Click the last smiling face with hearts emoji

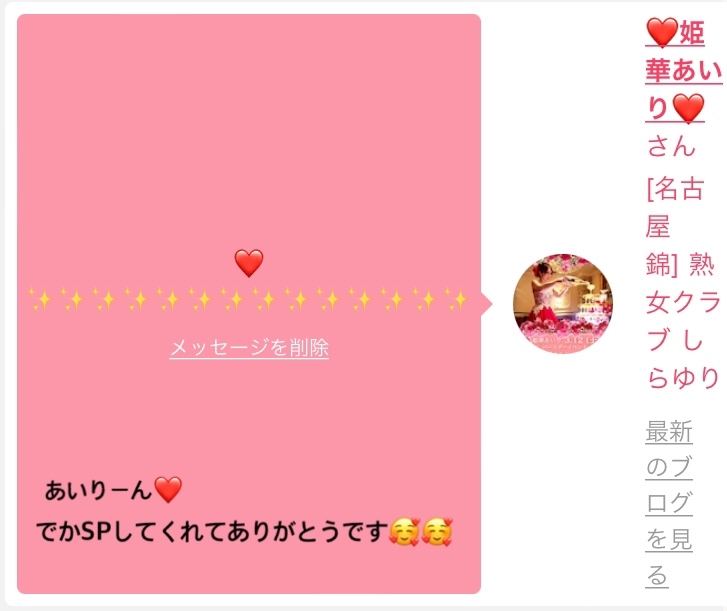pyautogui.click(x=437, y=532)
